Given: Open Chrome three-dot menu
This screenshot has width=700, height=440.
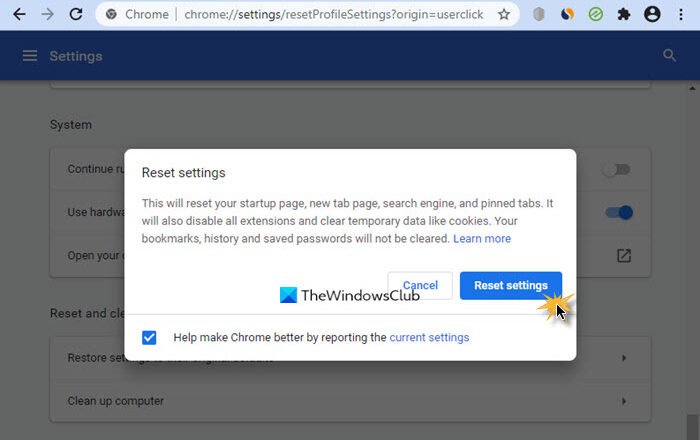Looking at the screenshot, I should [681, 14].
